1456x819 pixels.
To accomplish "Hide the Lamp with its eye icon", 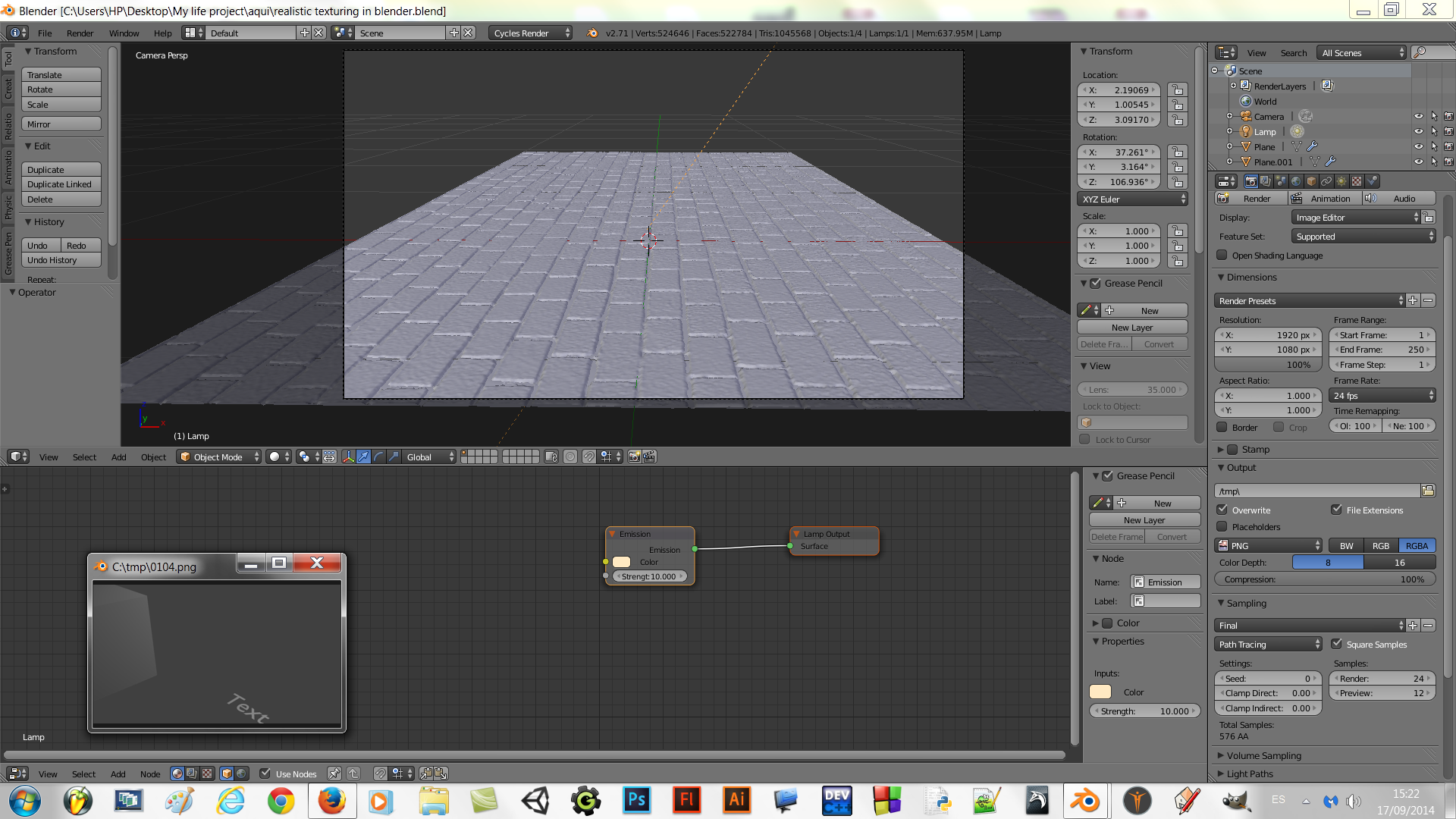I will click(1418, 131).
